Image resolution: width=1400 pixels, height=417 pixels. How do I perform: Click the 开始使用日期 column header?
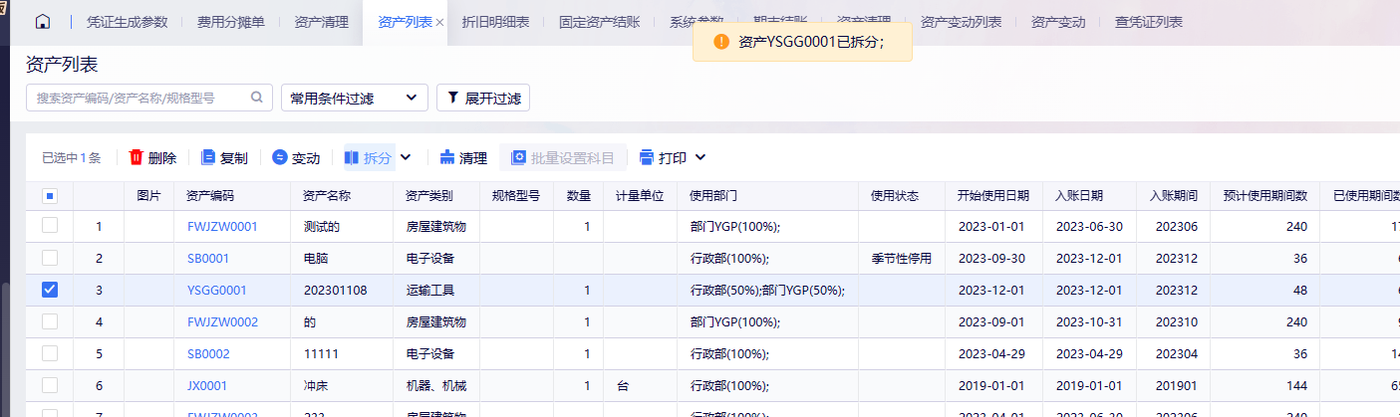pyautogui.click(x=993, y=196)
